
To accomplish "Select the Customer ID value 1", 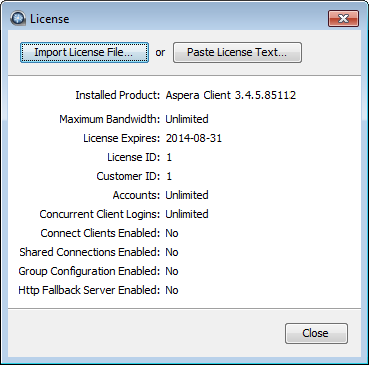I will point(169,176).
